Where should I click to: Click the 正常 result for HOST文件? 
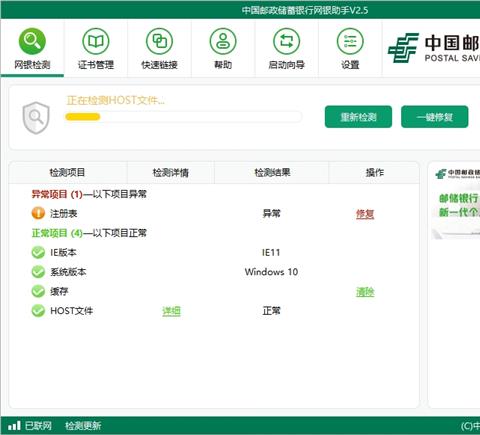271,311
